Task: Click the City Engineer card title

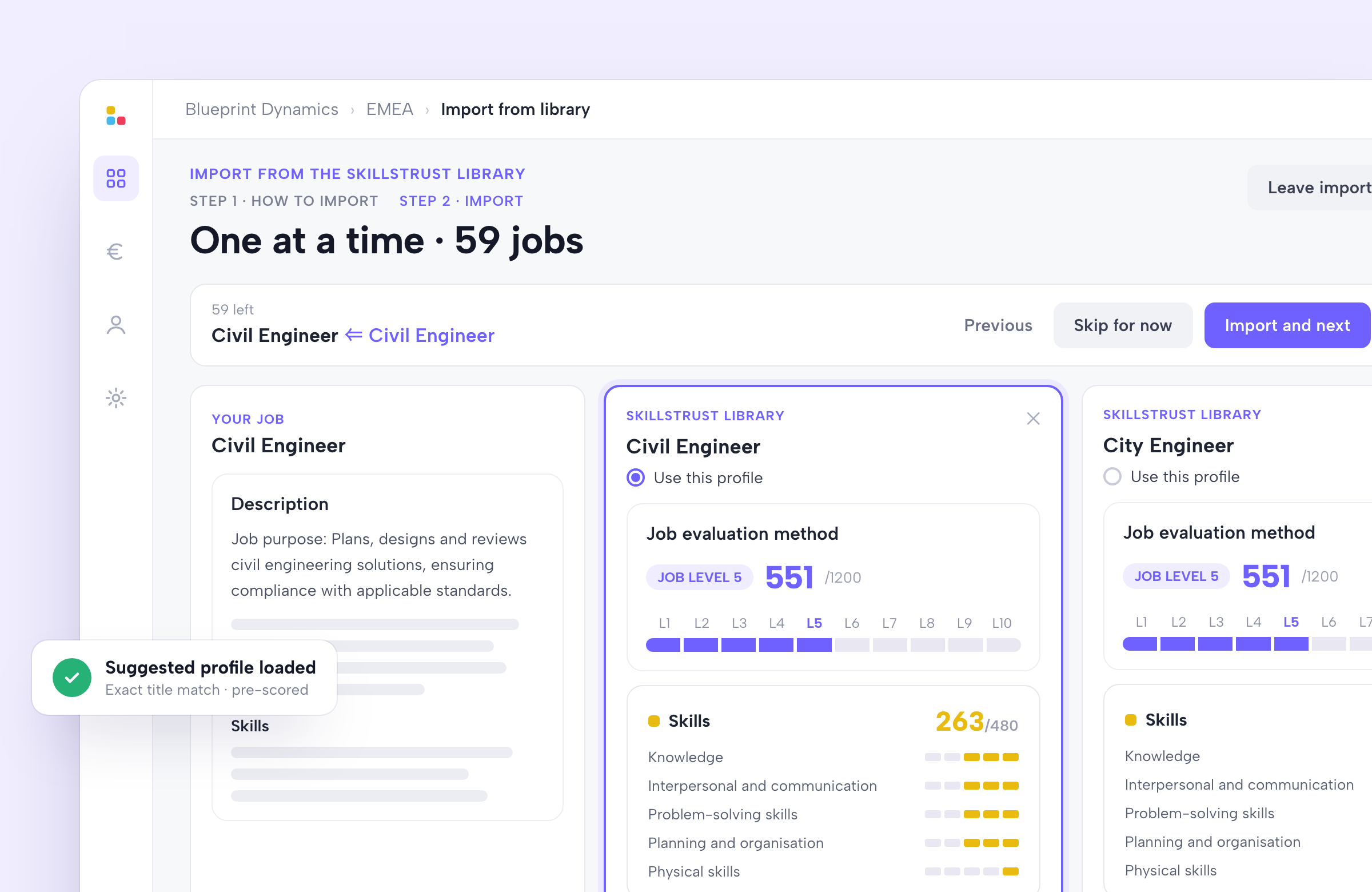Action: (1168, 445)
